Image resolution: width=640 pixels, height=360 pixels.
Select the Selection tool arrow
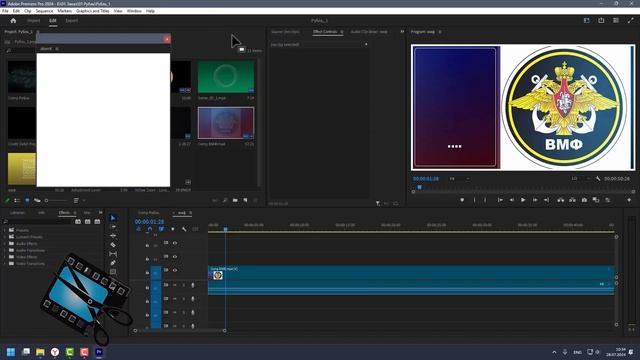pyautogui.click(x=113, y=218)
